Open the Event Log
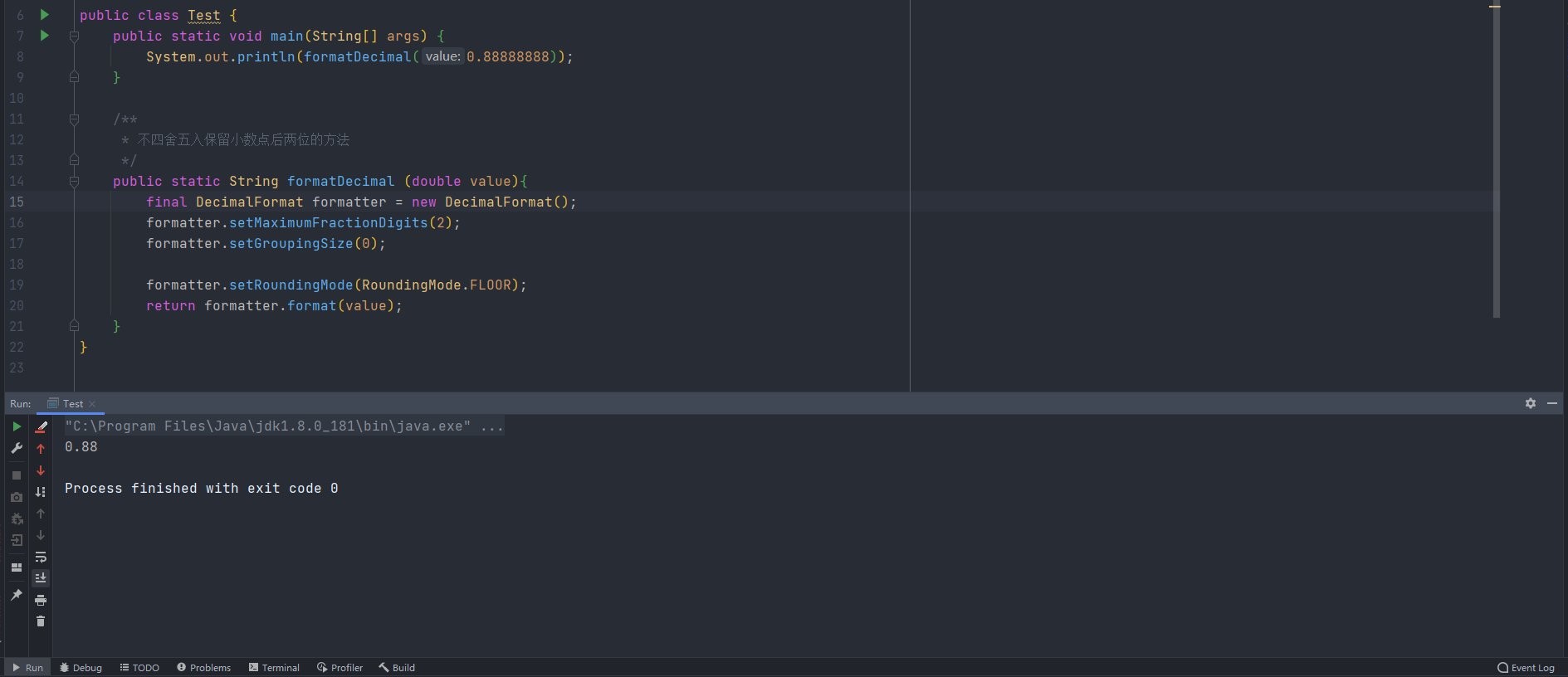 pos(1526,668)
